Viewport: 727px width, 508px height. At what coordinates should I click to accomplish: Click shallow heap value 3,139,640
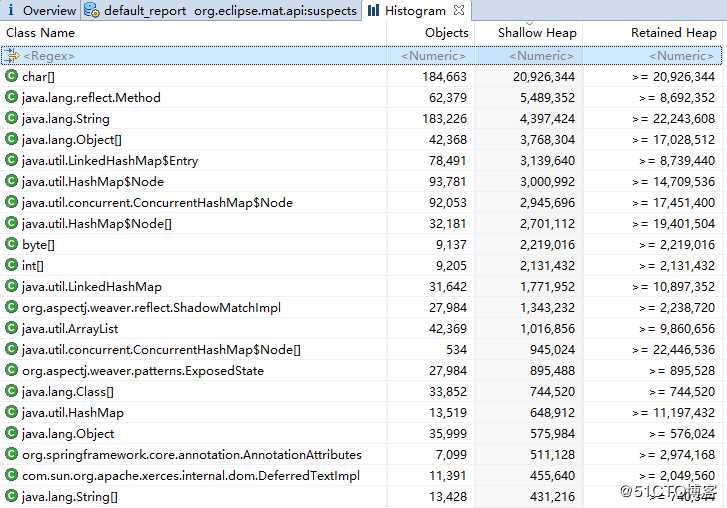(547, 160)
